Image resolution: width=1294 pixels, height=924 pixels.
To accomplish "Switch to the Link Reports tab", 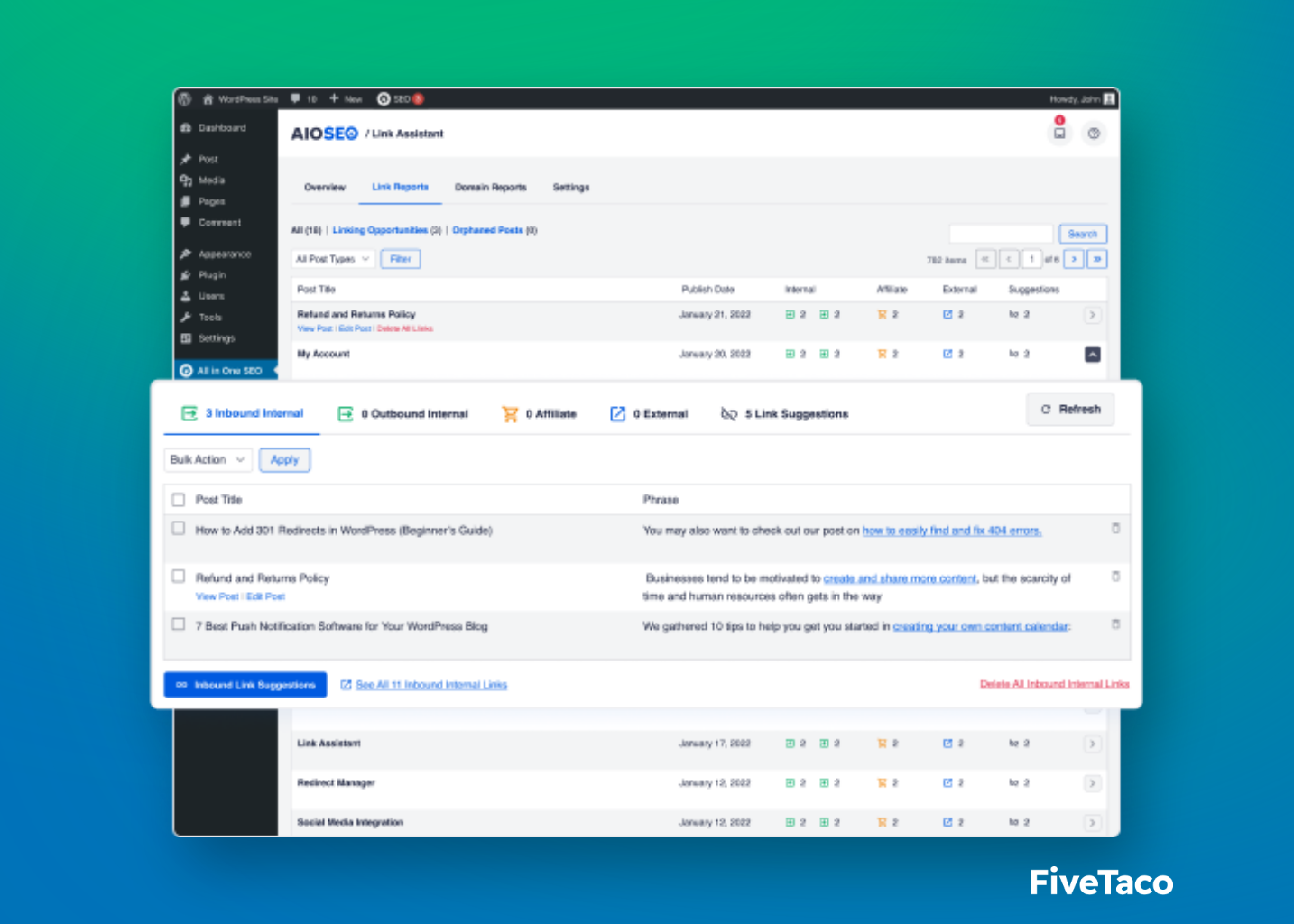I will [x=400, y=187].
